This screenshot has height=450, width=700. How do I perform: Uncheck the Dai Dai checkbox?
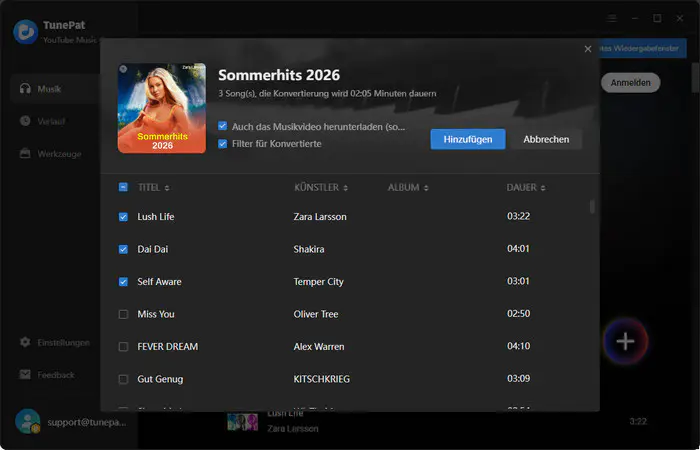click(x=123, y=249)
